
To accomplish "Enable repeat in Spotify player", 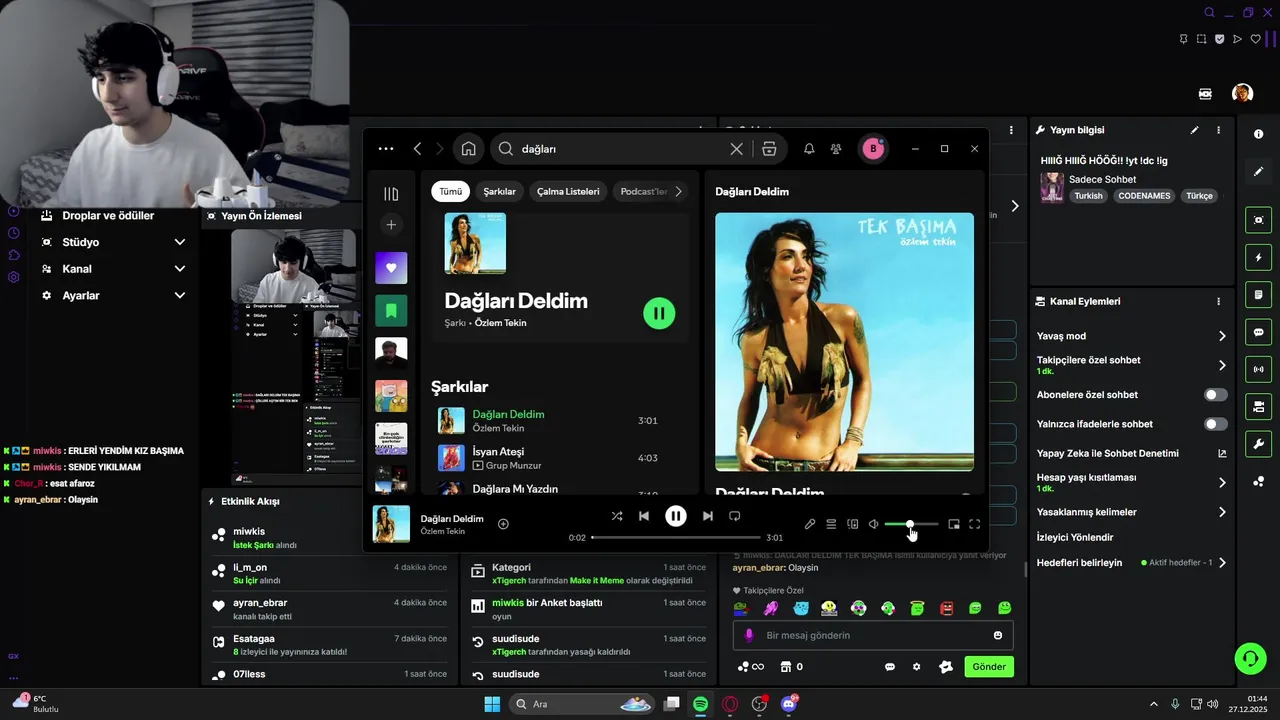I will 734,516.
